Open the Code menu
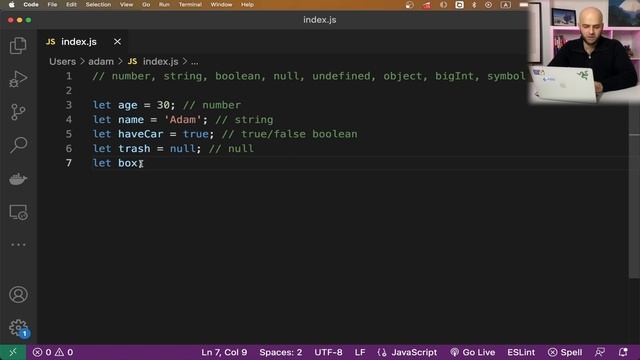Screen dimensions: 640x360 tap(31, 4)
